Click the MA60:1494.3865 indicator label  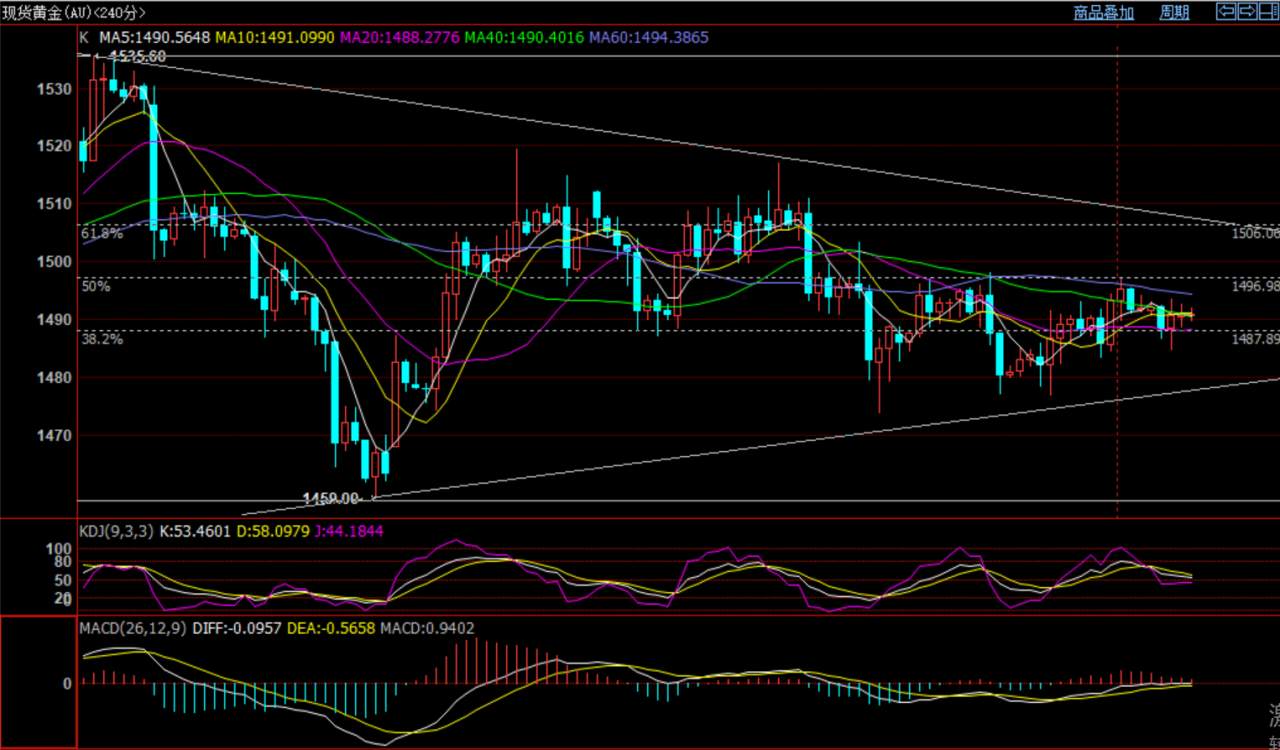tap(649, 37)
